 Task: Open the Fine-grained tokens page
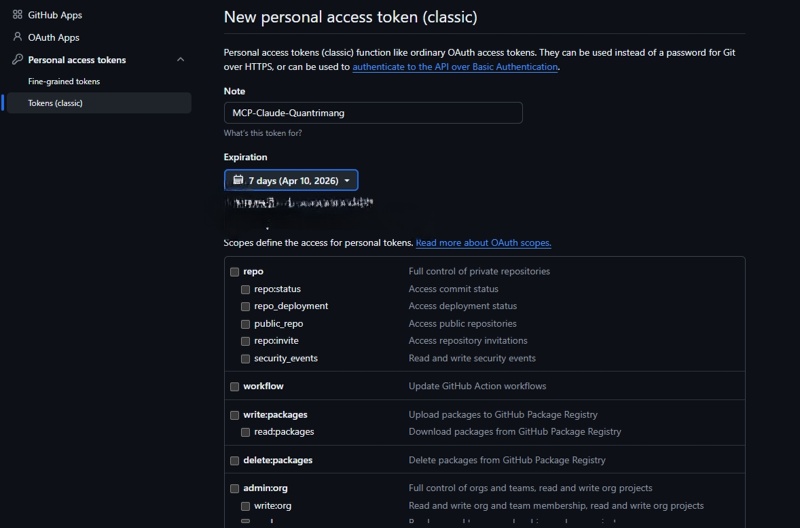click(64, 81)
